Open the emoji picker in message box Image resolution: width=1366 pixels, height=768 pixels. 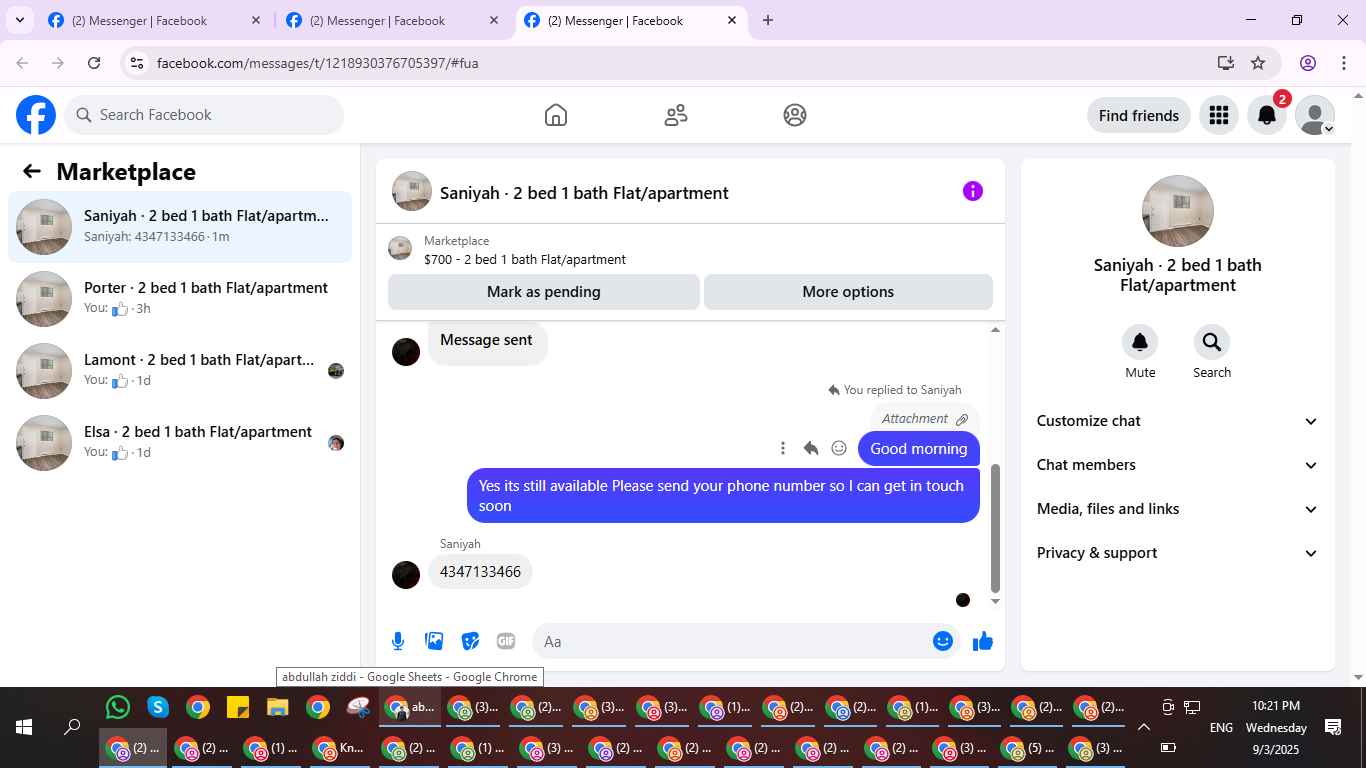coord(943,641)
